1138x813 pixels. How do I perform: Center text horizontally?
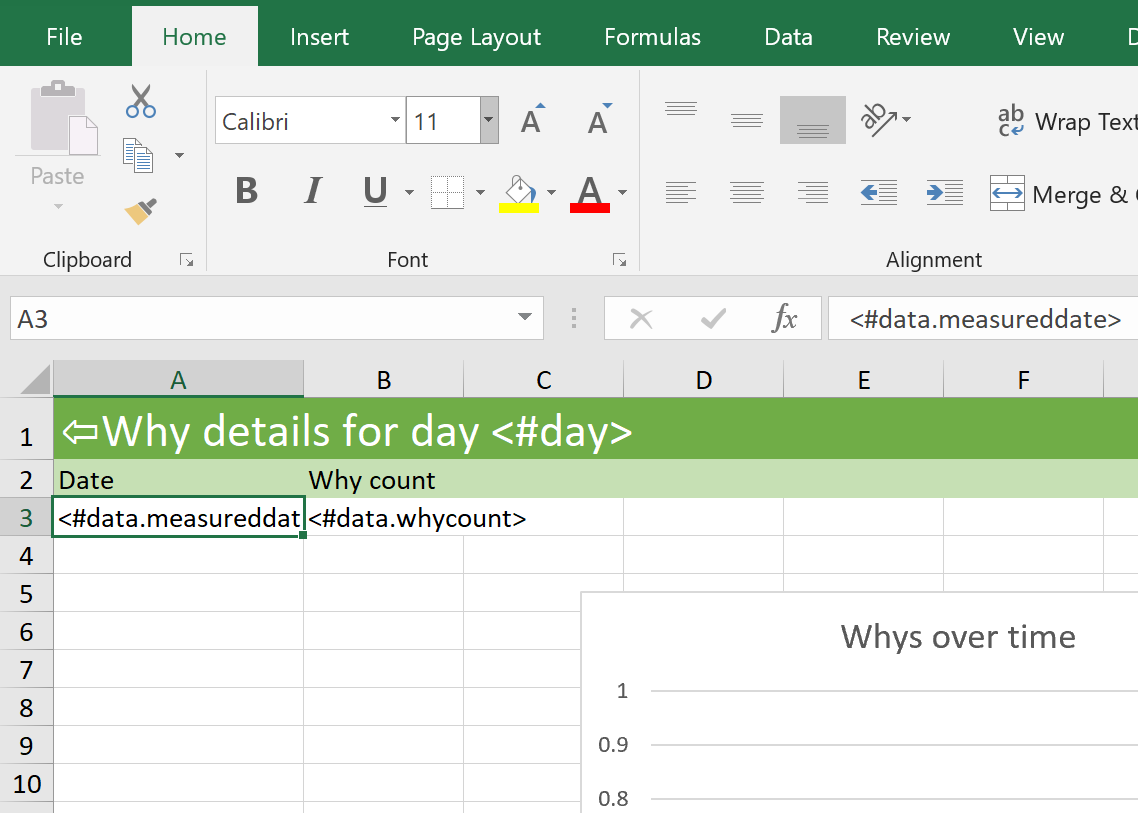(747, 192)
